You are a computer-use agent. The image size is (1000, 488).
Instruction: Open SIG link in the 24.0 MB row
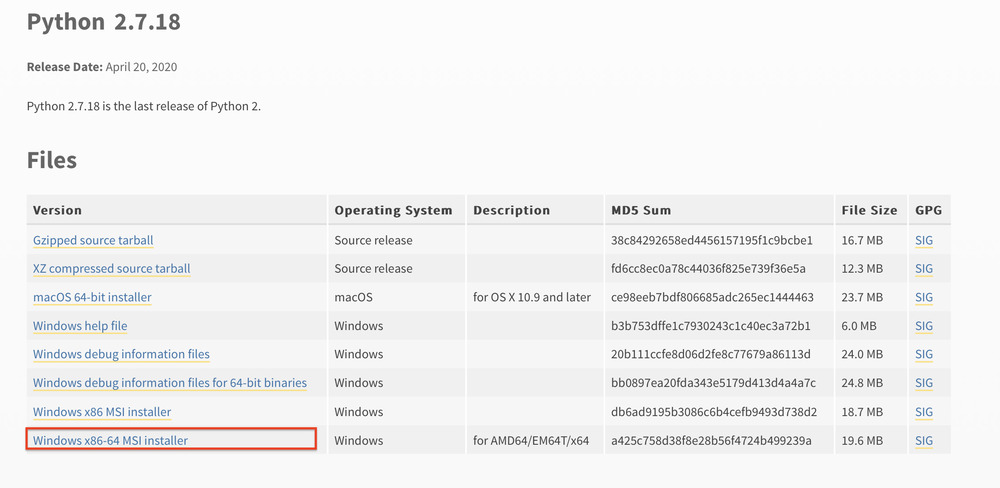coord(924,354)
